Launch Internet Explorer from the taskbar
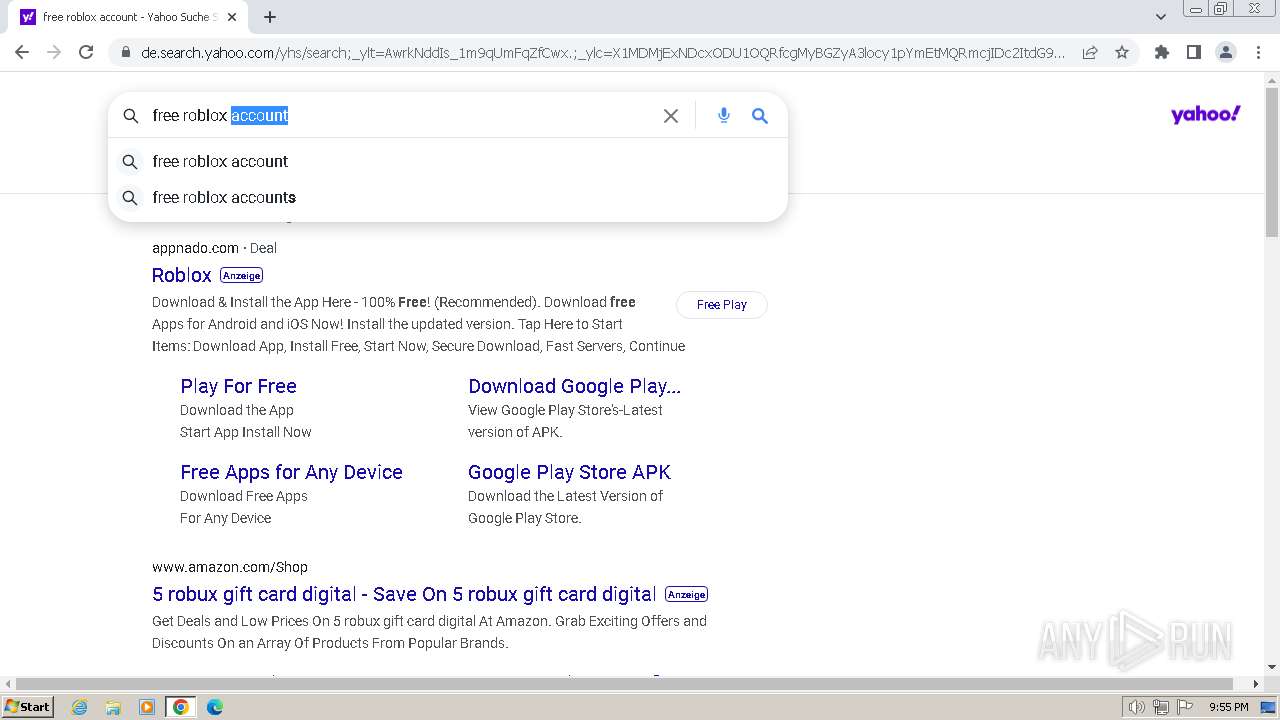This screenshot has height=720, width=1280. (80, 707)
